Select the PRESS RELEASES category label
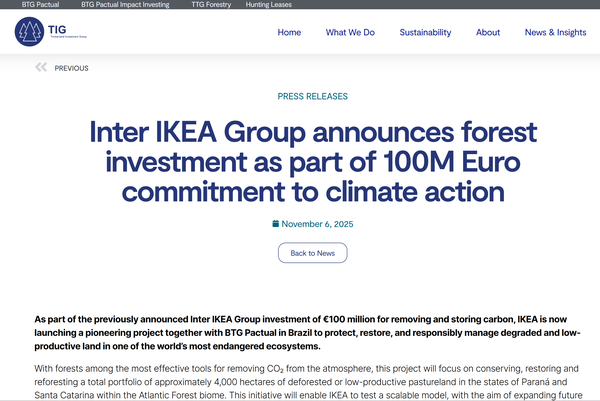The width and height of the screenshot is (600, 401). click(x=312, y=97)
